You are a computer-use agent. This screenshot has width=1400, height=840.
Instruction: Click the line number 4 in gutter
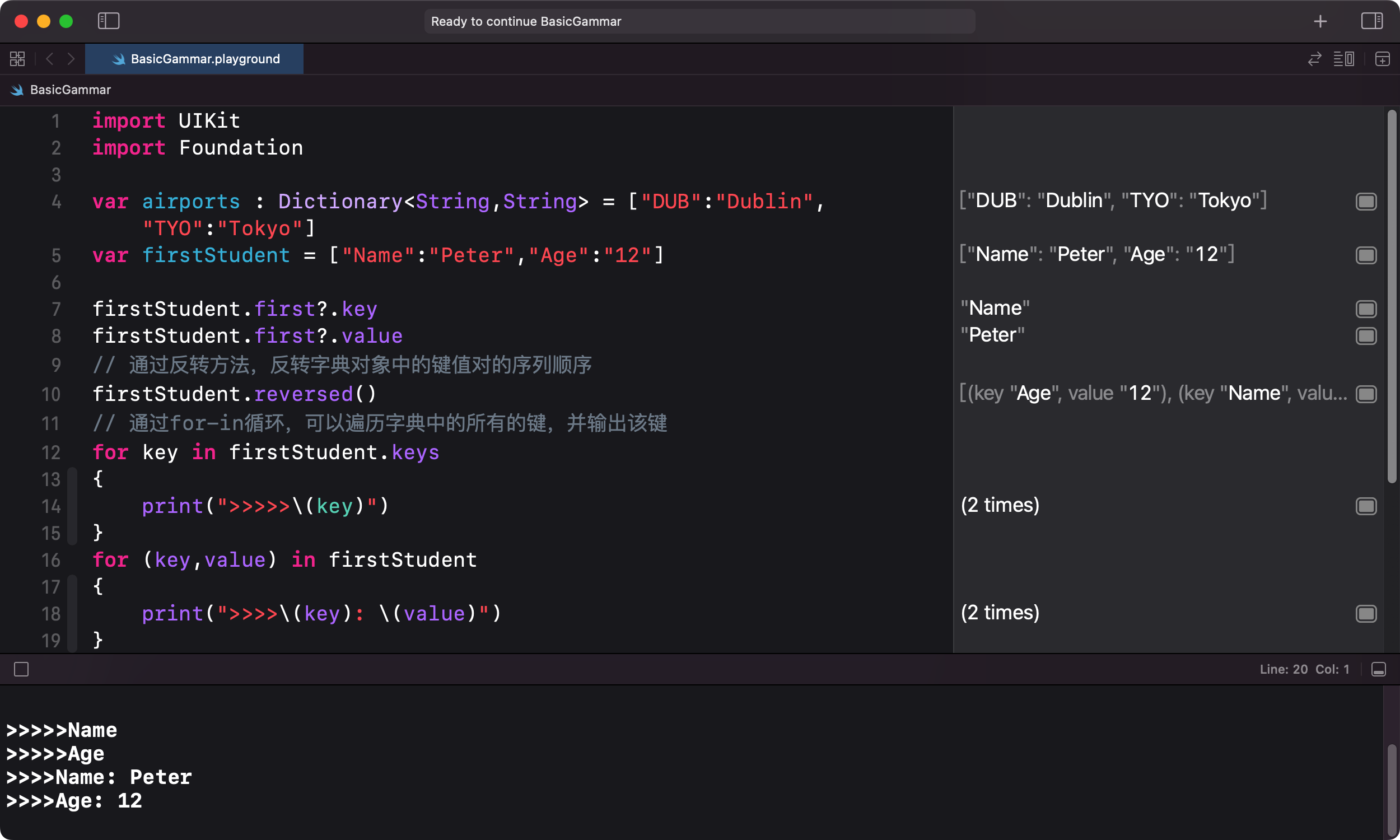[x=56, y=202]
